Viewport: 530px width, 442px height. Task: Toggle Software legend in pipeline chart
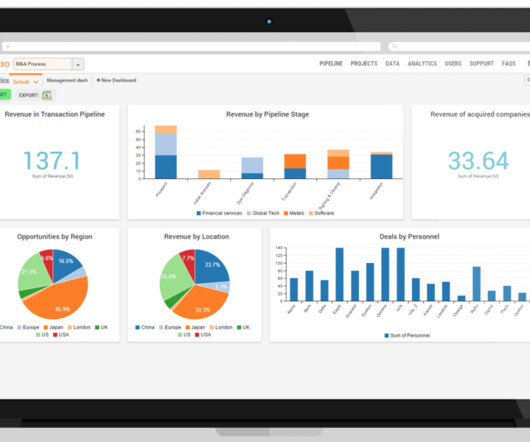point(321,213)
